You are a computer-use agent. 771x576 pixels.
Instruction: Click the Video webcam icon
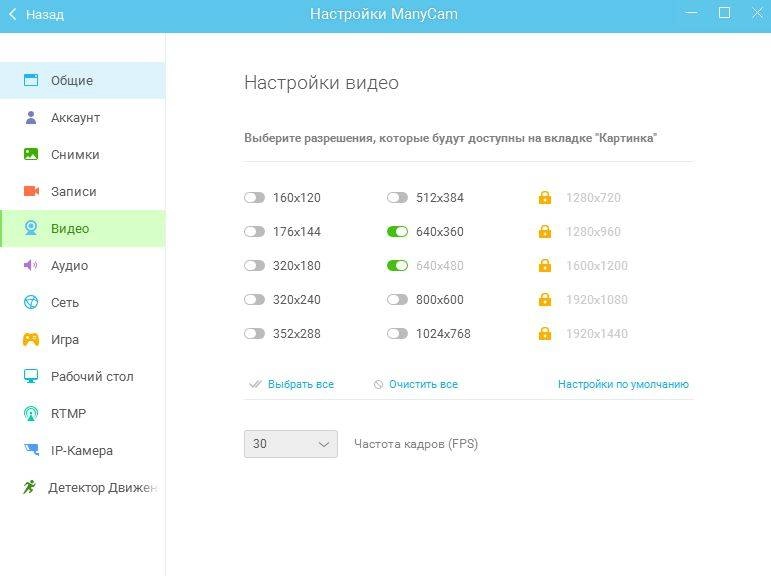pos(31,228)
